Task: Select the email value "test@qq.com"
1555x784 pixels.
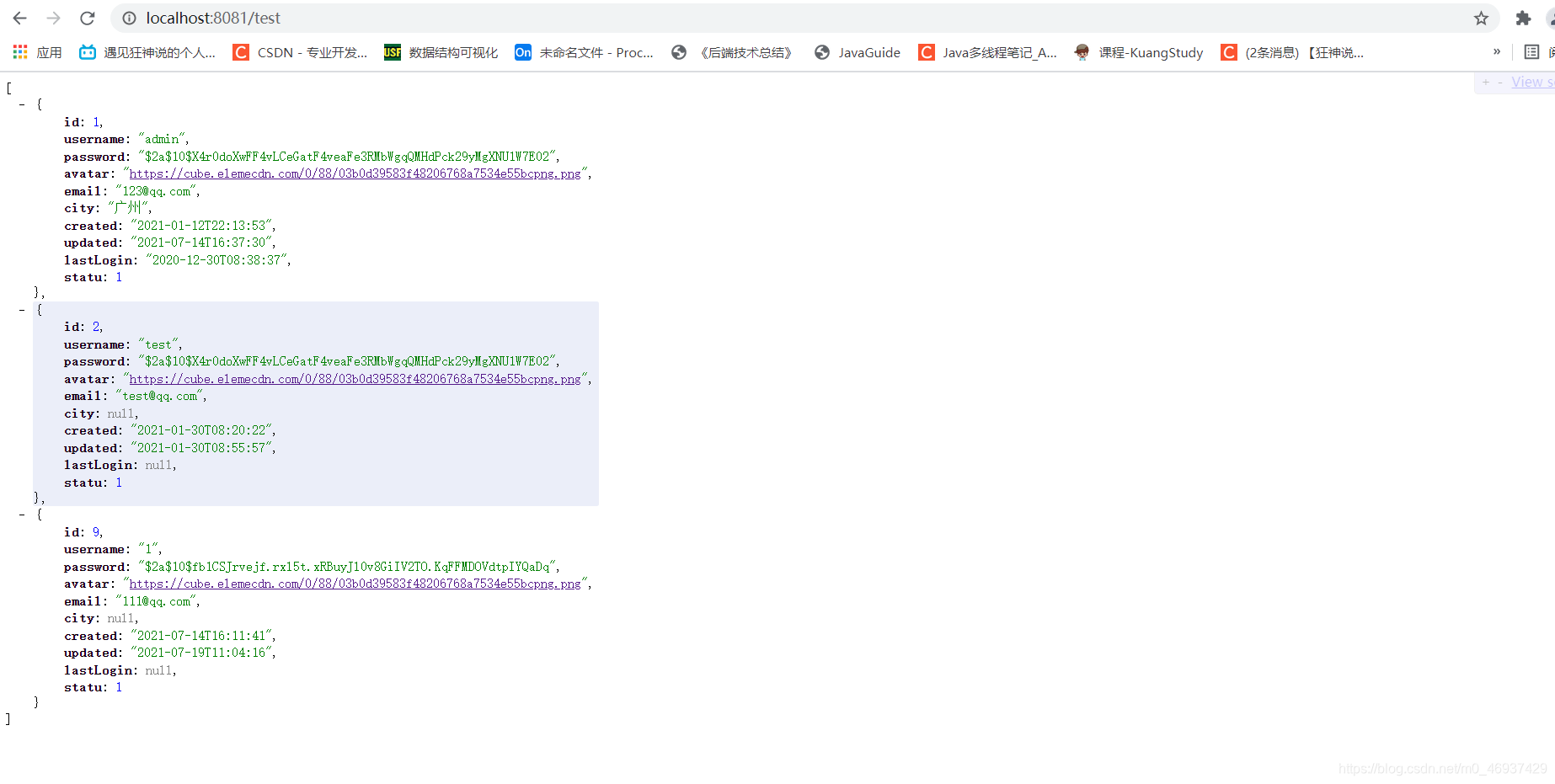Action: 160,396
